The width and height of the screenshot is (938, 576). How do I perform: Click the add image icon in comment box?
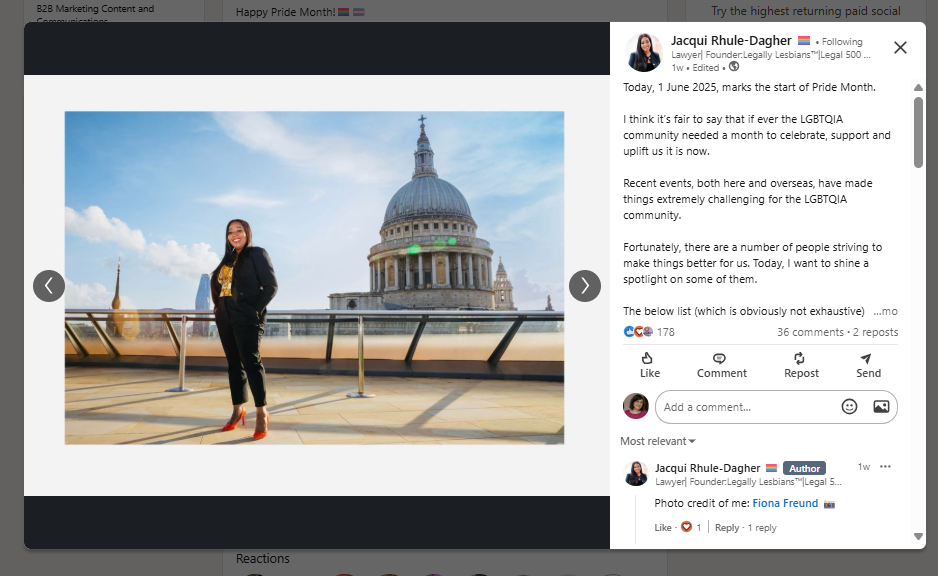coord(881,407)
